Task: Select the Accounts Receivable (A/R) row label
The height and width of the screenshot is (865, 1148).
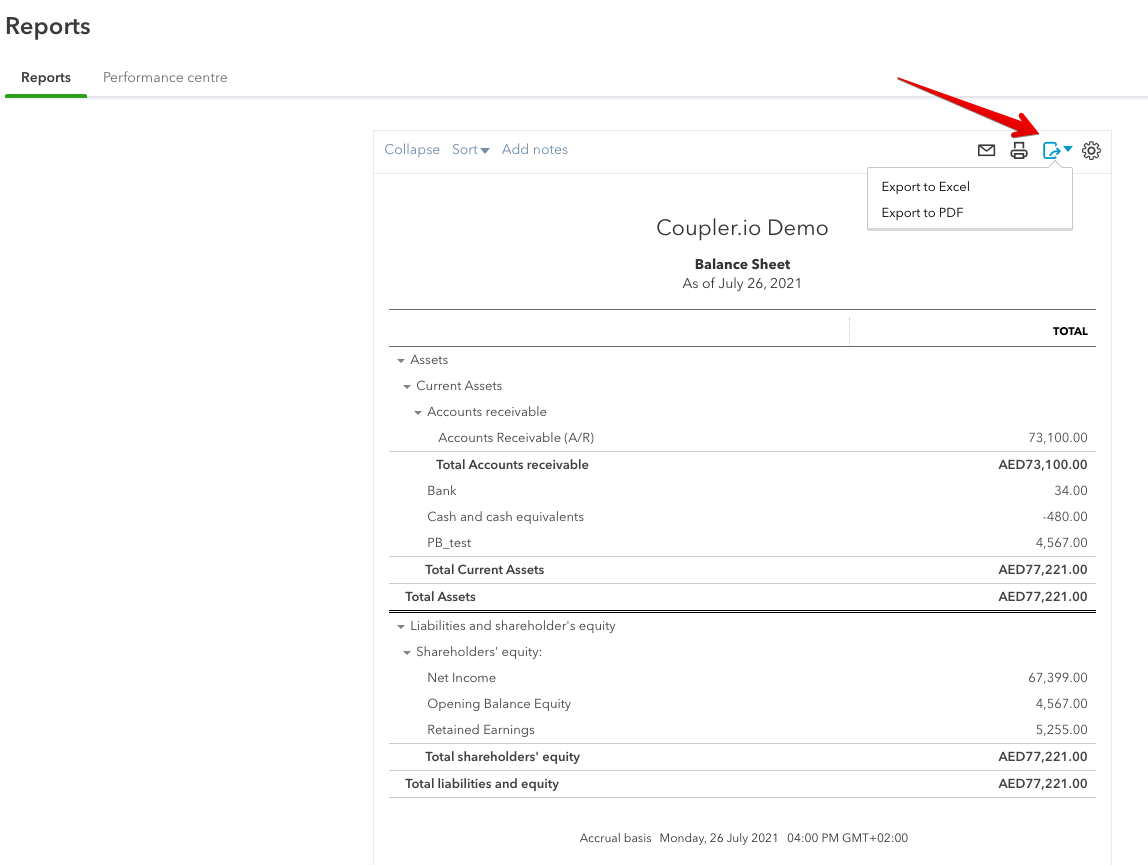Action: point(516,438)
